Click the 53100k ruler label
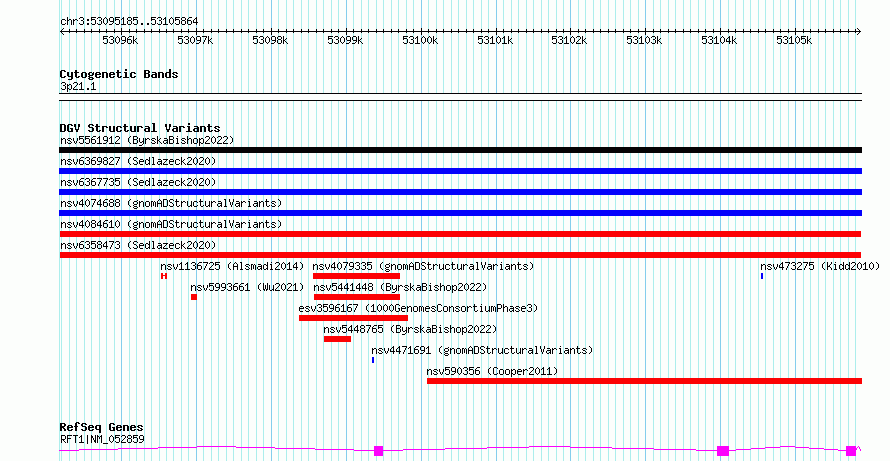890x461 pixels. pos(420,41)
